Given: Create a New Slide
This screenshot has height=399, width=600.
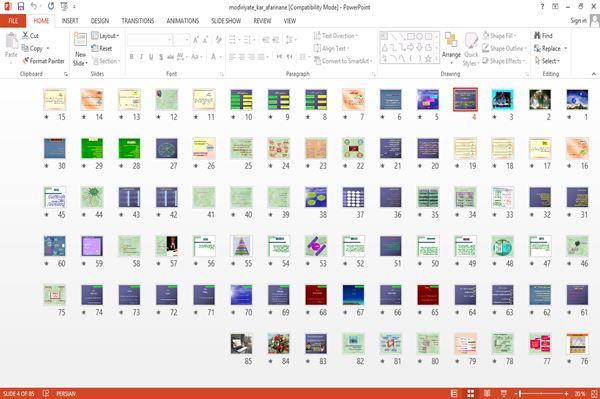Looking at the screenshot, I should coord(80,49).
